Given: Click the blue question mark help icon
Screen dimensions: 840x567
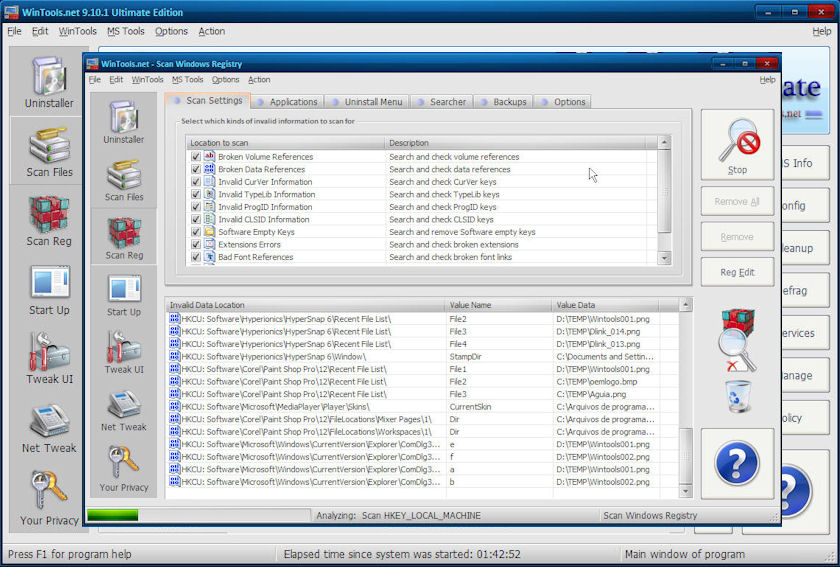Looking at the screenshot, I should click(737, 464).
